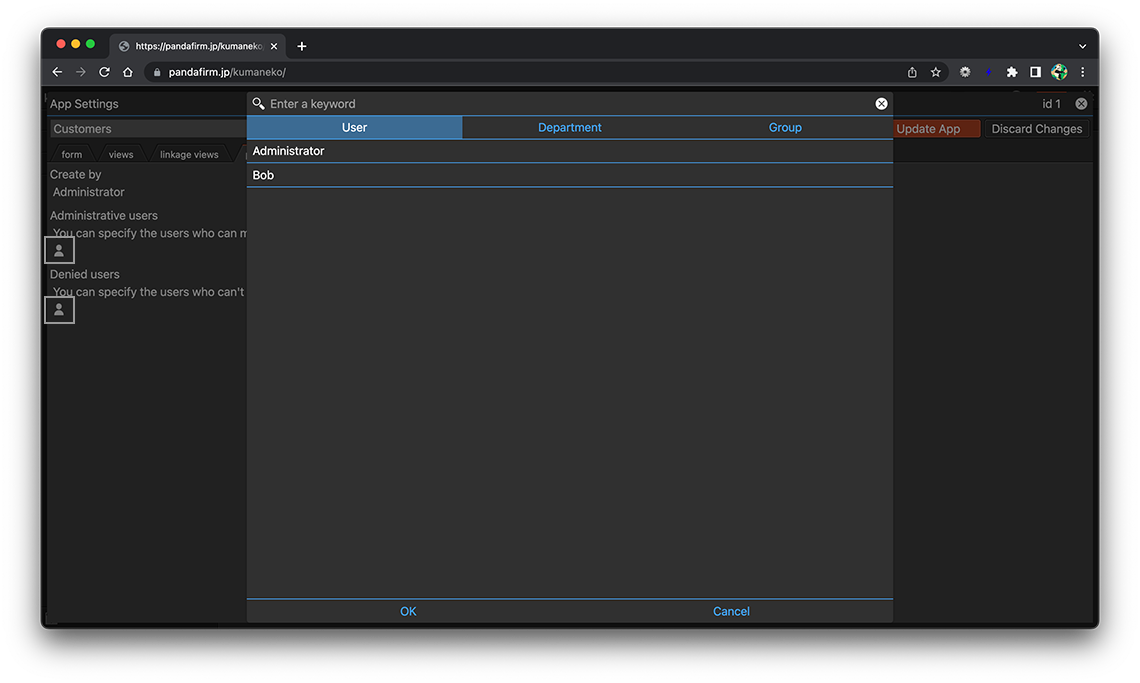
Task: Click the share icon in the address bar
Action: (x=912, y=72)
